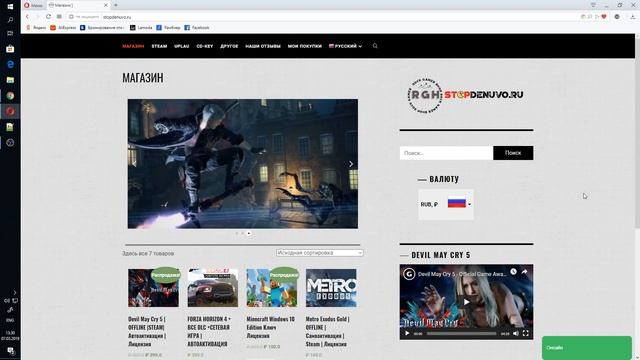Open the STEAM menu item

(159, 46)
